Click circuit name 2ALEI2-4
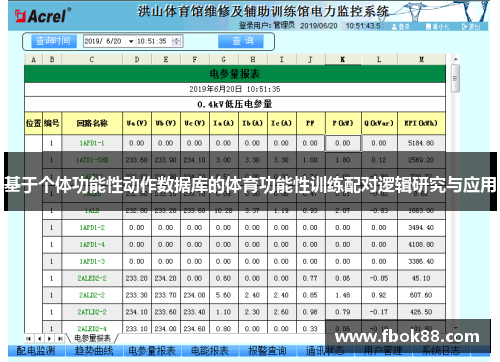The height and width of the screenshot is (362, 500). [92, 329]
